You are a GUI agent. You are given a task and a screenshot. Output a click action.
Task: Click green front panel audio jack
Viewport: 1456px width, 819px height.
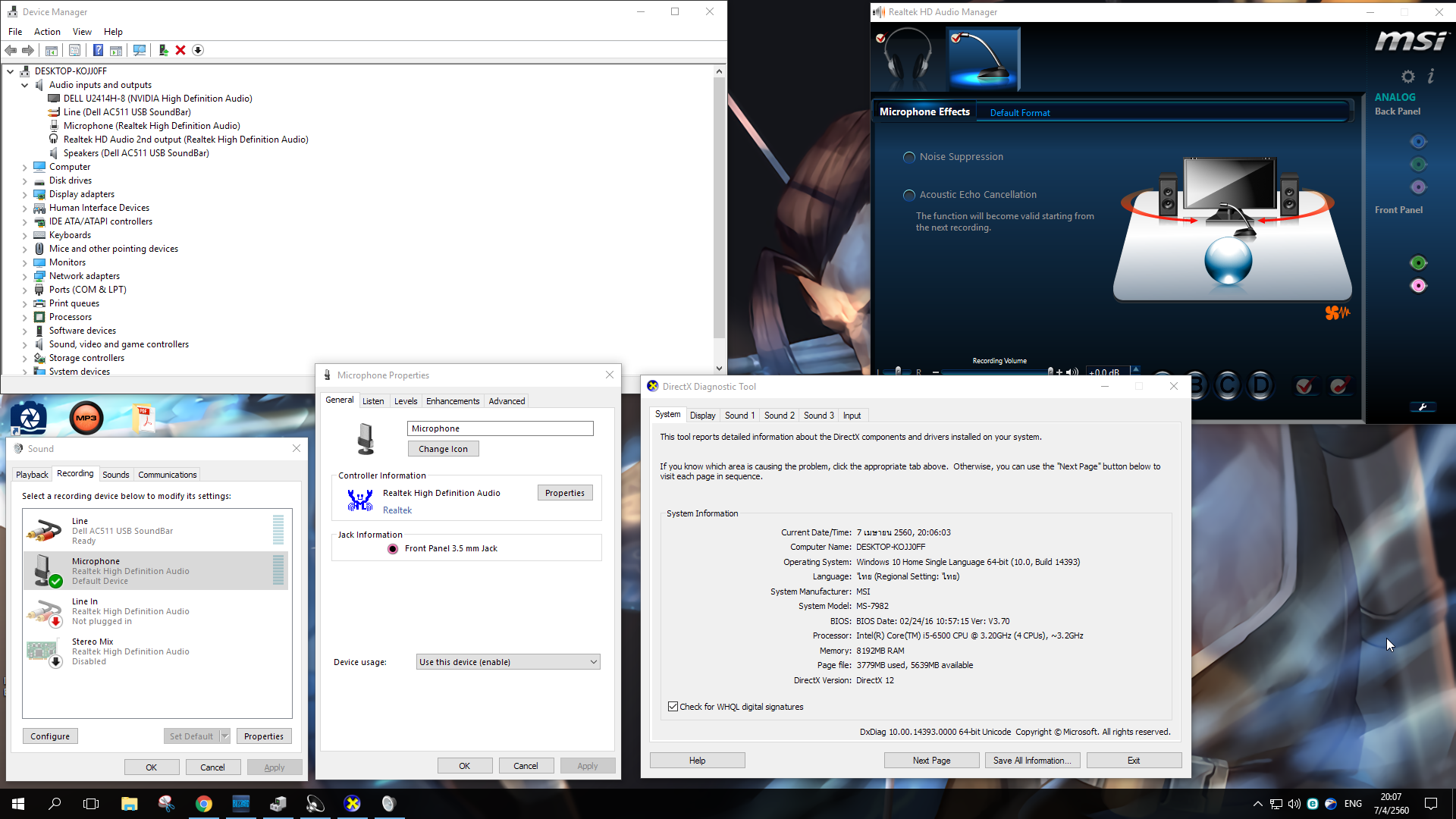click(x=1418, y=263)
